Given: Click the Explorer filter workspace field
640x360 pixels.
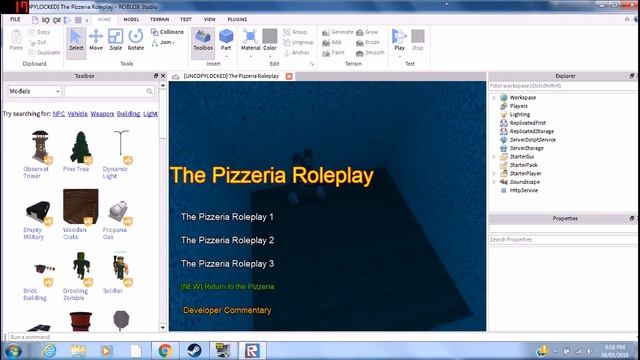Looking at the screenshot, I should click(562, 86).
